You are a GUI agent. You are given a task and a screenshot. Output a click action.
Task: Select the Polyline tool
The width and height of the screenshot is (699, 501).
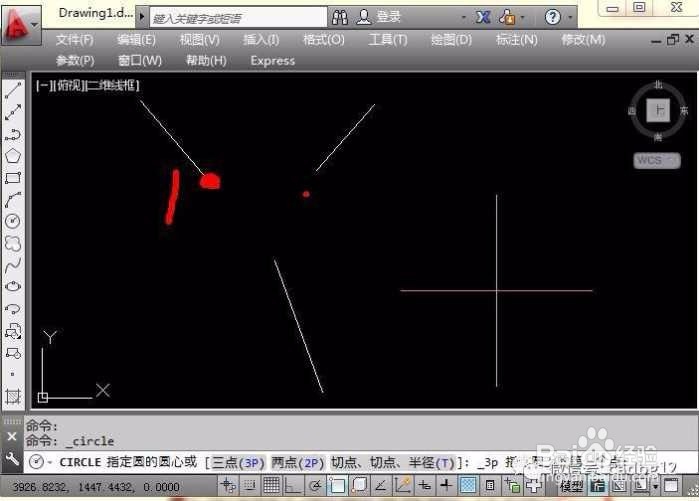[13, 134]
